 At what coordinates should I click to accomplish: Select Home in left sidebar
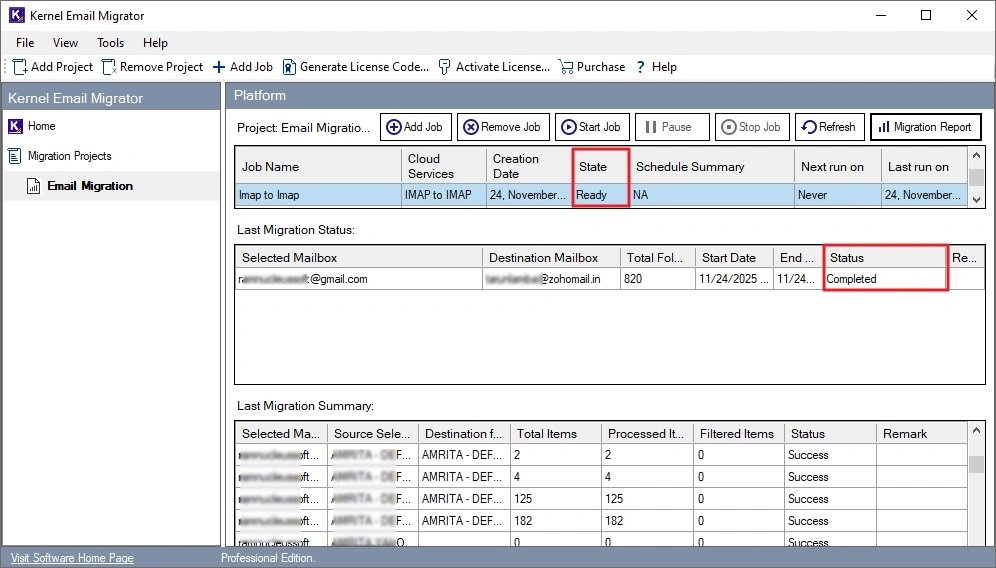point(41,126)
